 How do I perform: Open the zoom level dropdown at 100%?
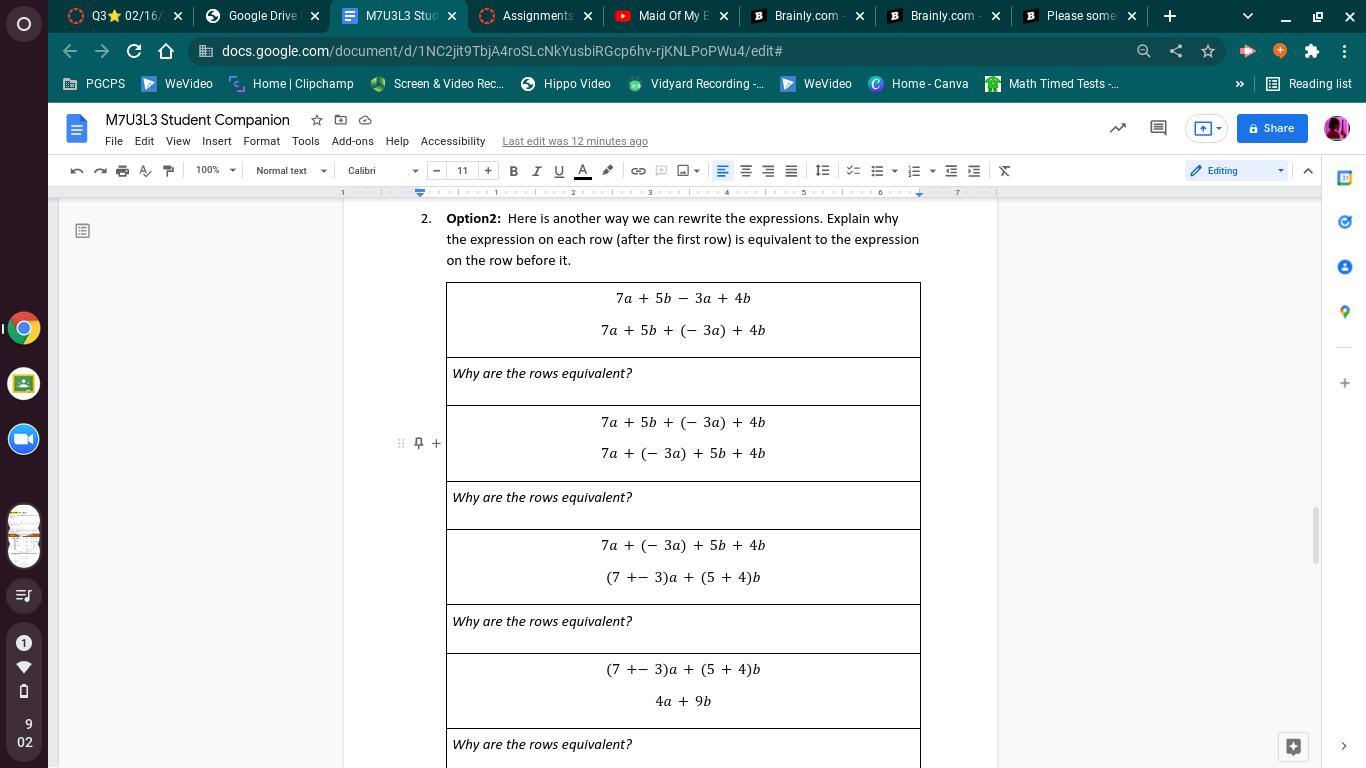pos(216,171)
